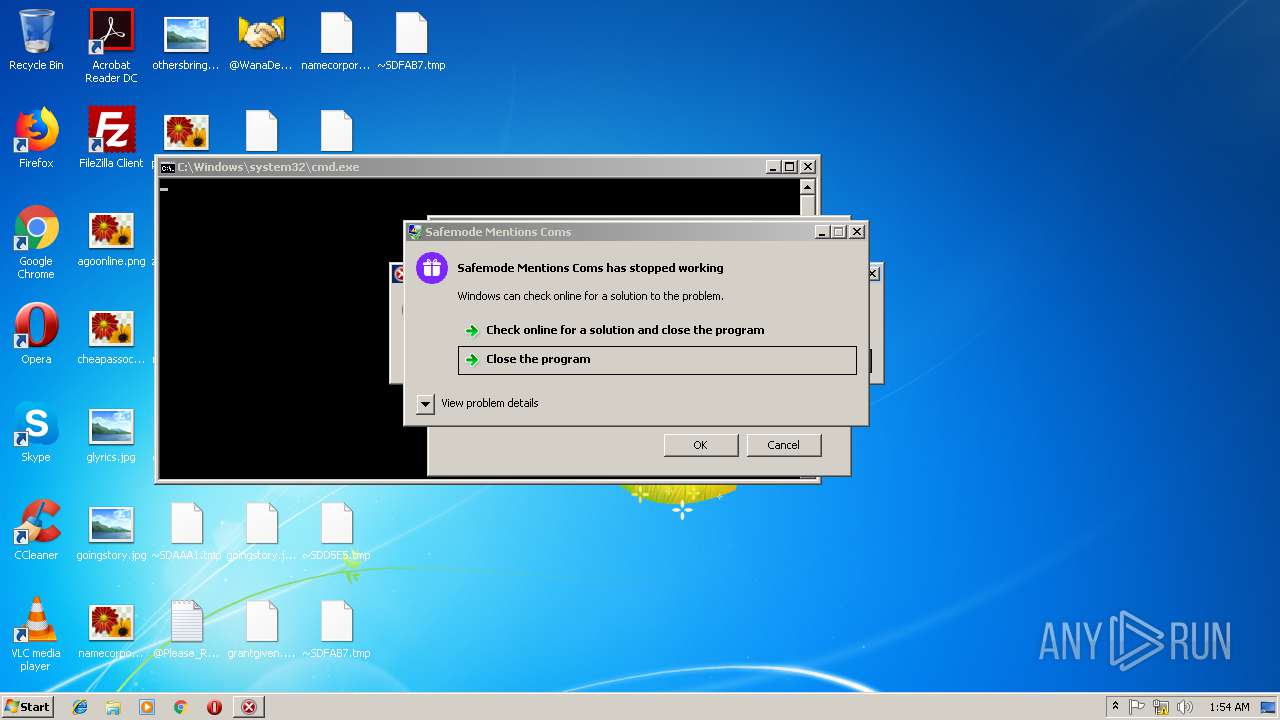Image resolution: width=1280 pixels, height=720 pixels.
Task: Open Chrome from the taskbar
Action: [x=180, y=707]
